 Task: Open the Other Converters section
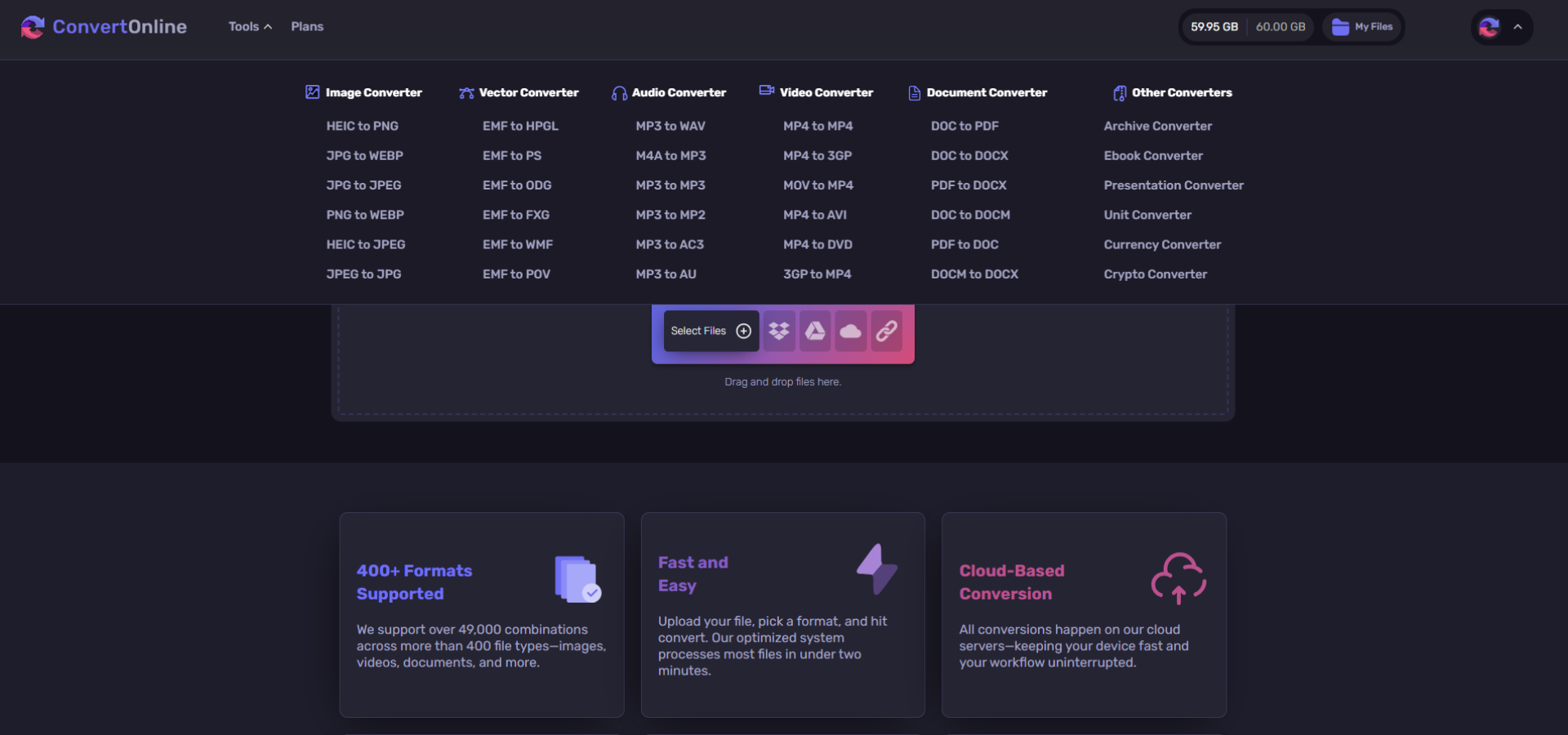(1172, 92)
